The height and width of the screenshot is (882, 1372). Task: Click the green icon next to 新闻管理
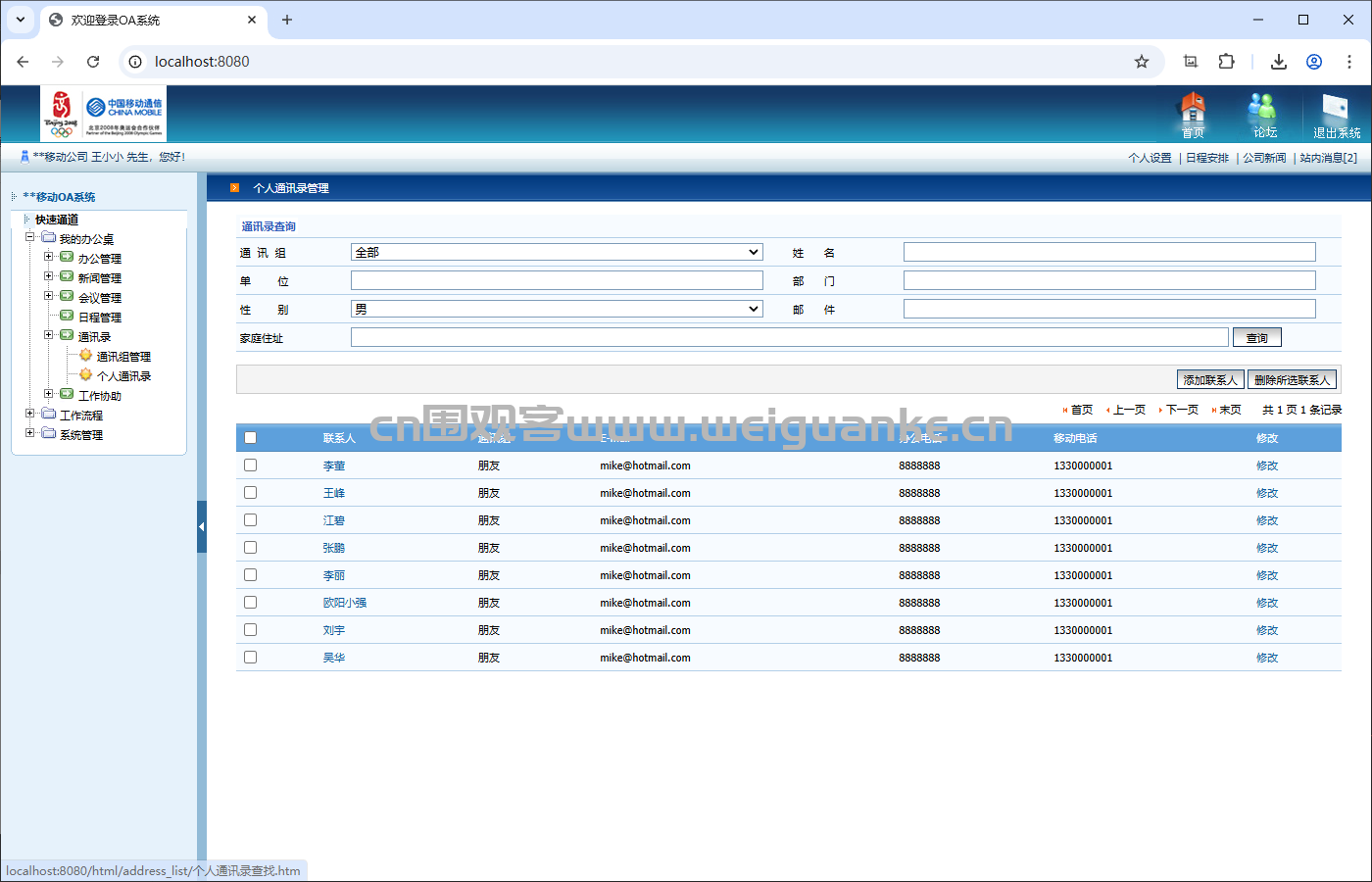67,276
